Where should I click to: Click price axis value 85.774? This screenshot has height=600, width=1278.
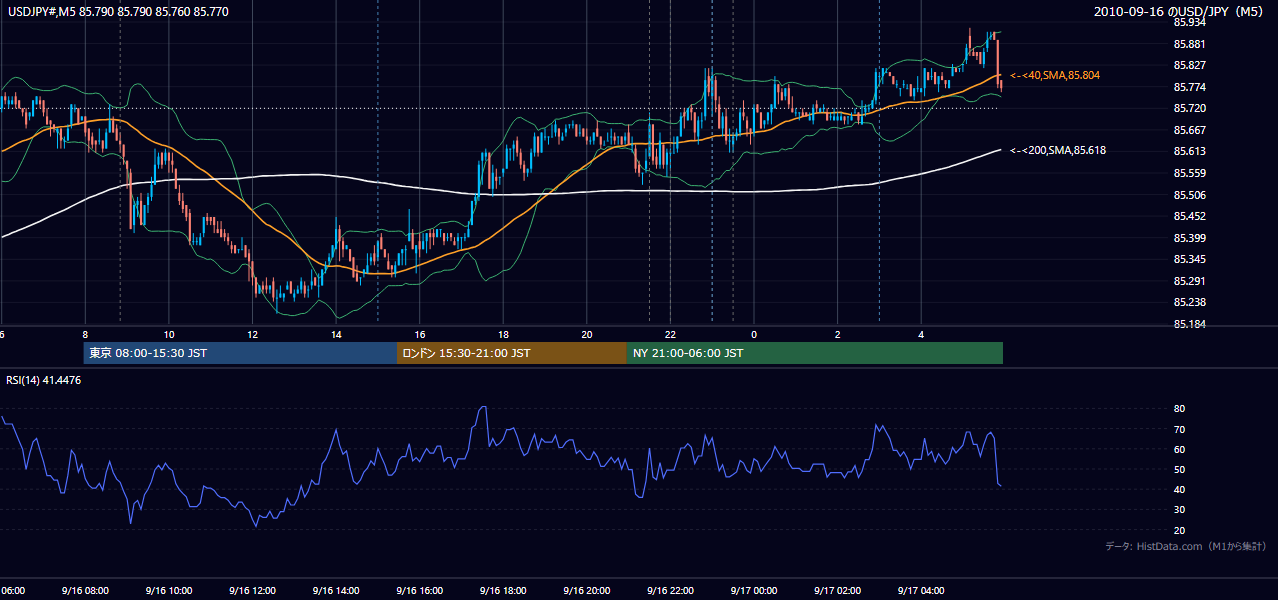[x=1190, y=87]
